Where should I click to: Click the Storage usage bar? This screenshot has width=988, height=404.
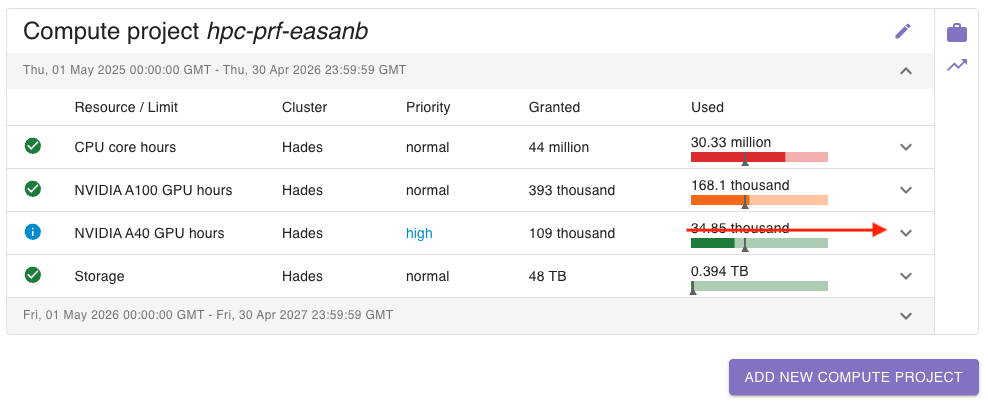click(759, 286)
